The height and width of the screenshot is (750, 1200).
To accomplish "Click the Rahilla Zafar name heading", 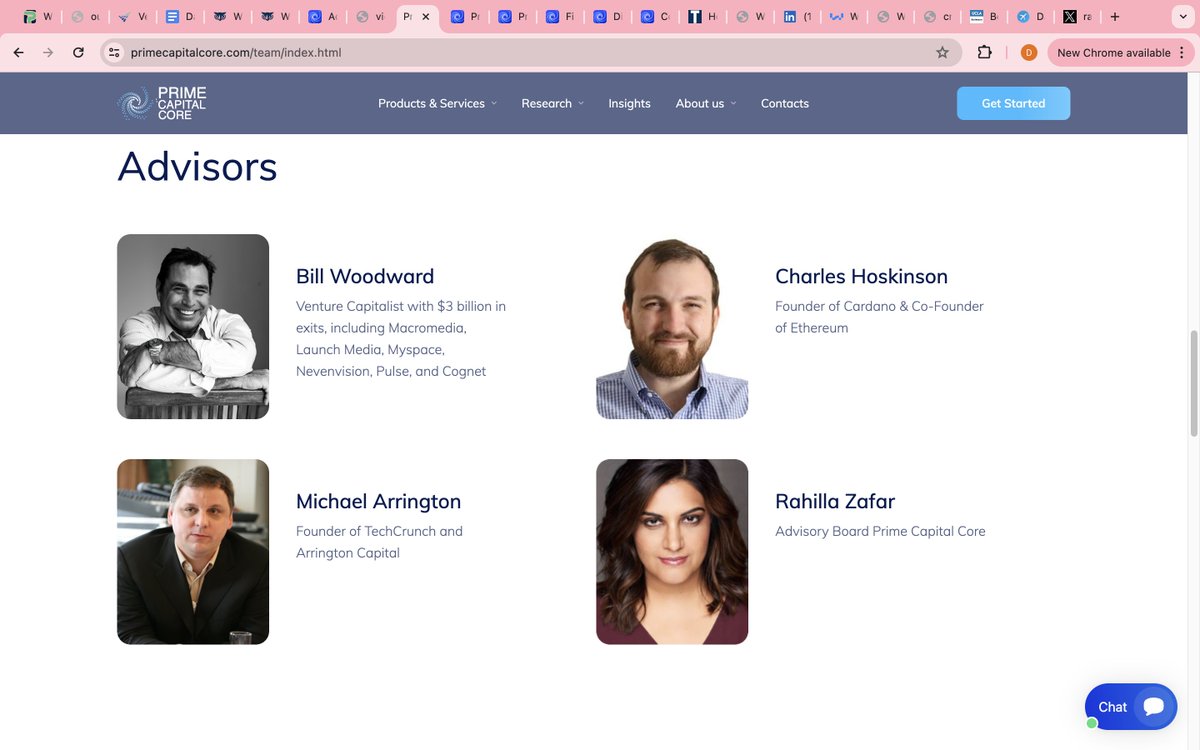I will 835,501.
